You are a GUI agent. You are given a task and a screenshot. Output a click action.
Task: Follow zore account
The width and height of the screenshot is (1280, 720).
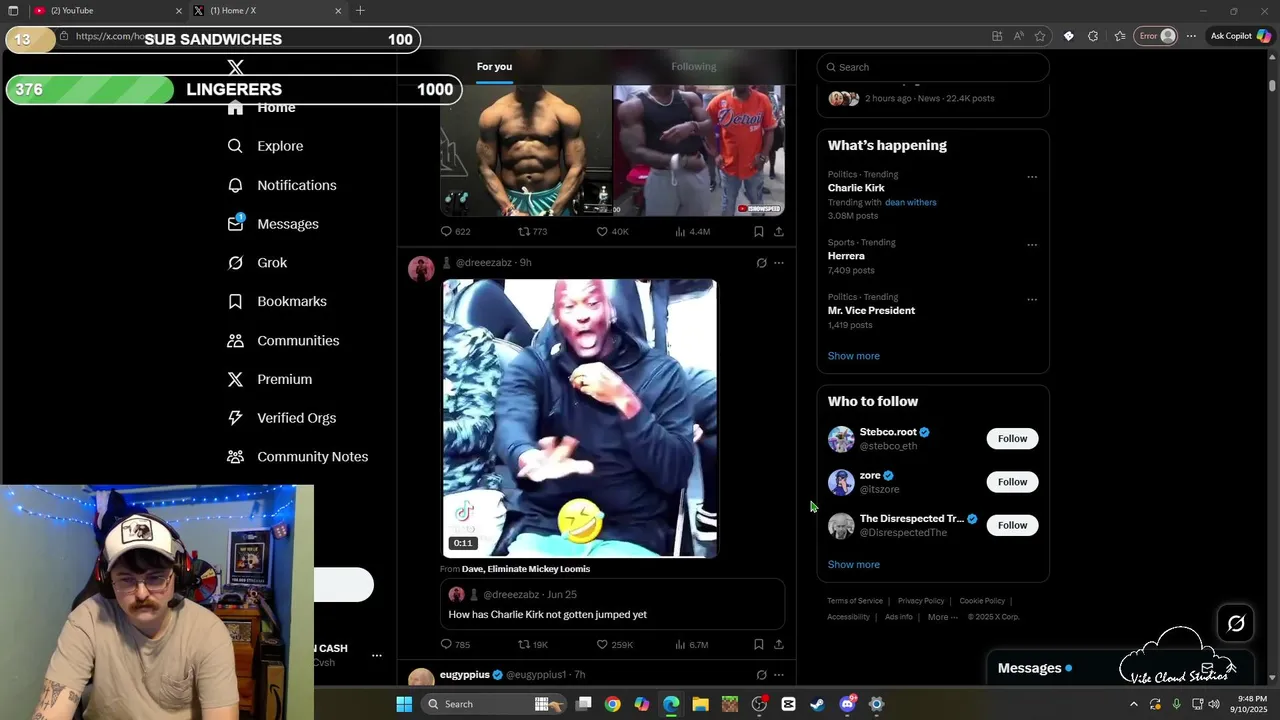click(1012, 482)
